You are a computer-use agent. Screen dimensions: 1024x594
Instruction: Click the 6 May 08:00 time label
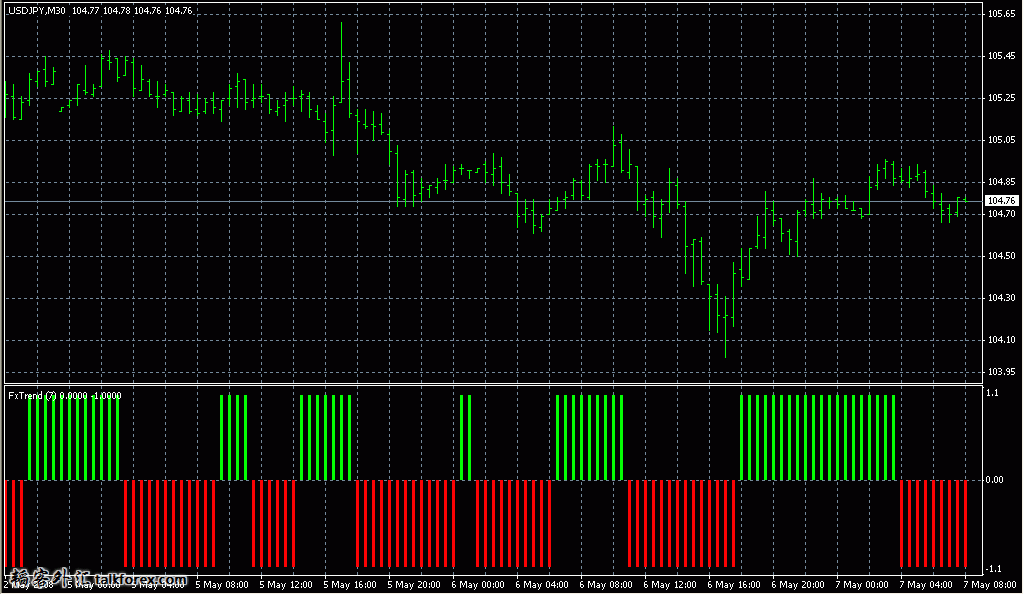pyautogui.click(x=606, y=585)
